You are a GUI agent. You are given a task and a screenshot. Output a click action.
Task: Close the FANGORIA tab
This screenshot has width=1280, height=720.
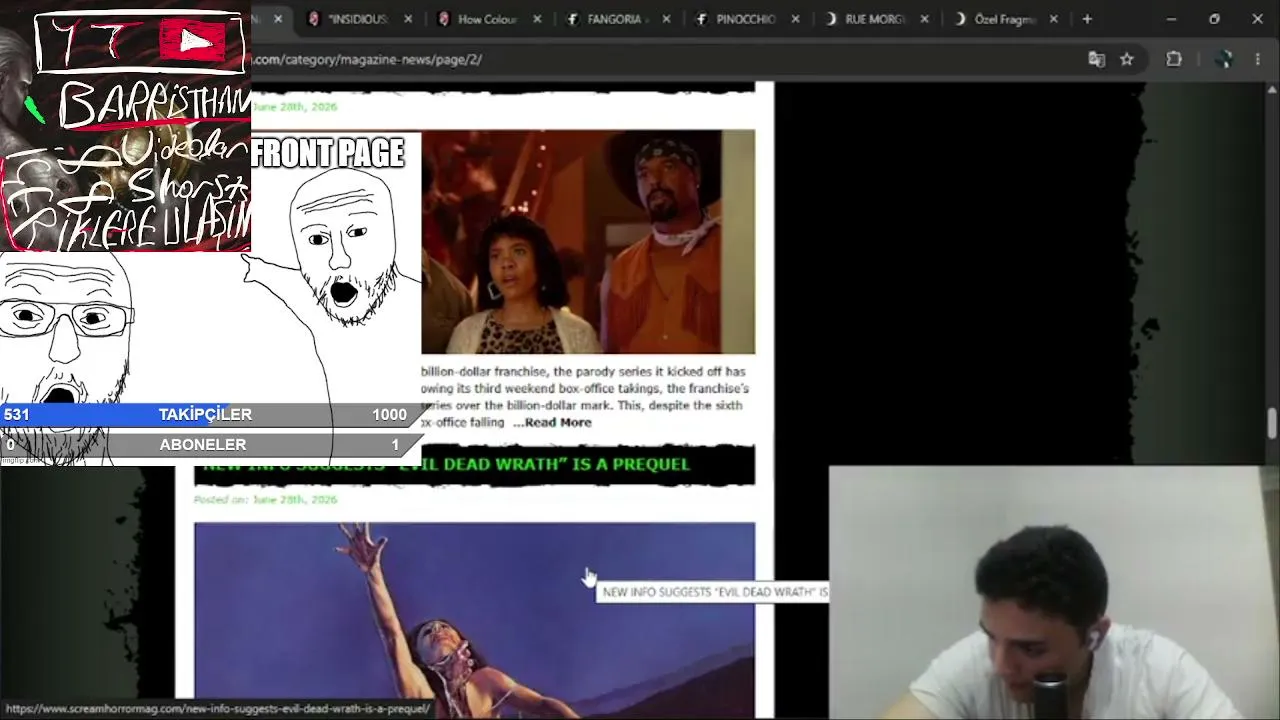[666, 19]
